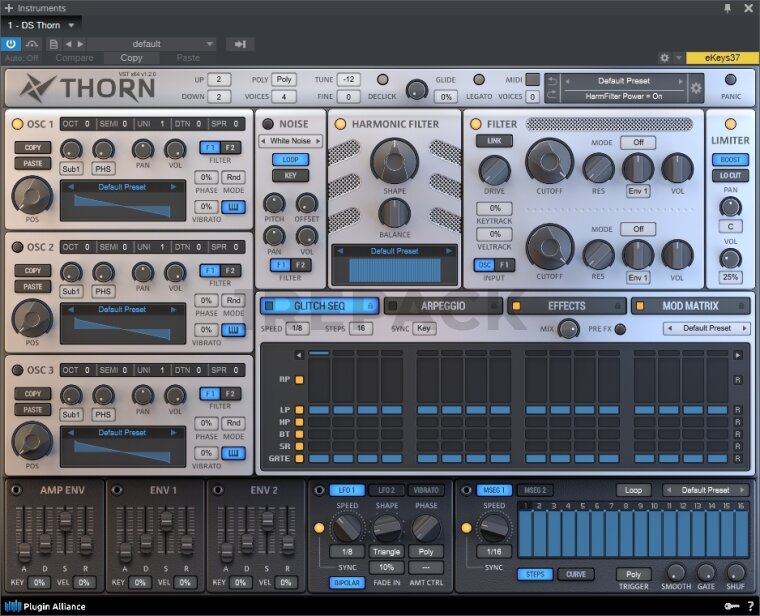
Task: Open the preset settings gear in Thorn header
Action: (696, 88)
